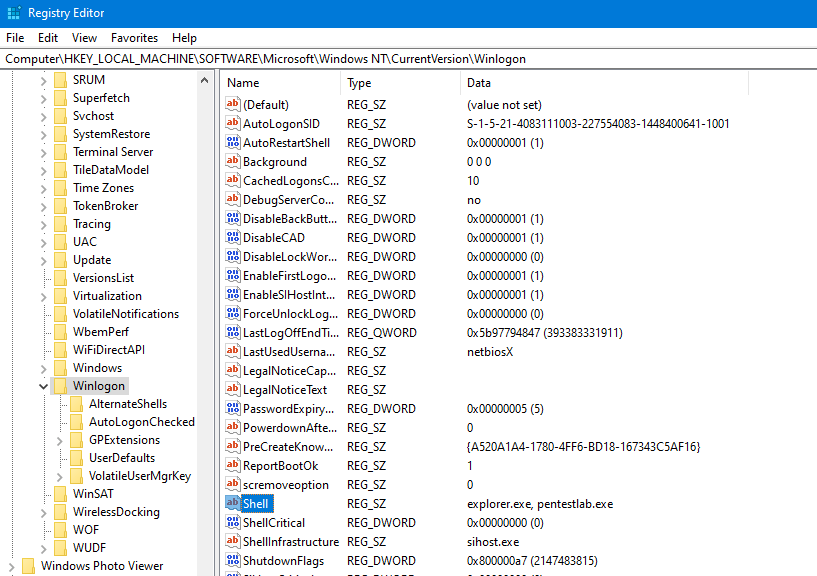Select the Shell value entry
Image resolution: width=817 pixels, height=576 pixels.
(x=255, y=504)
